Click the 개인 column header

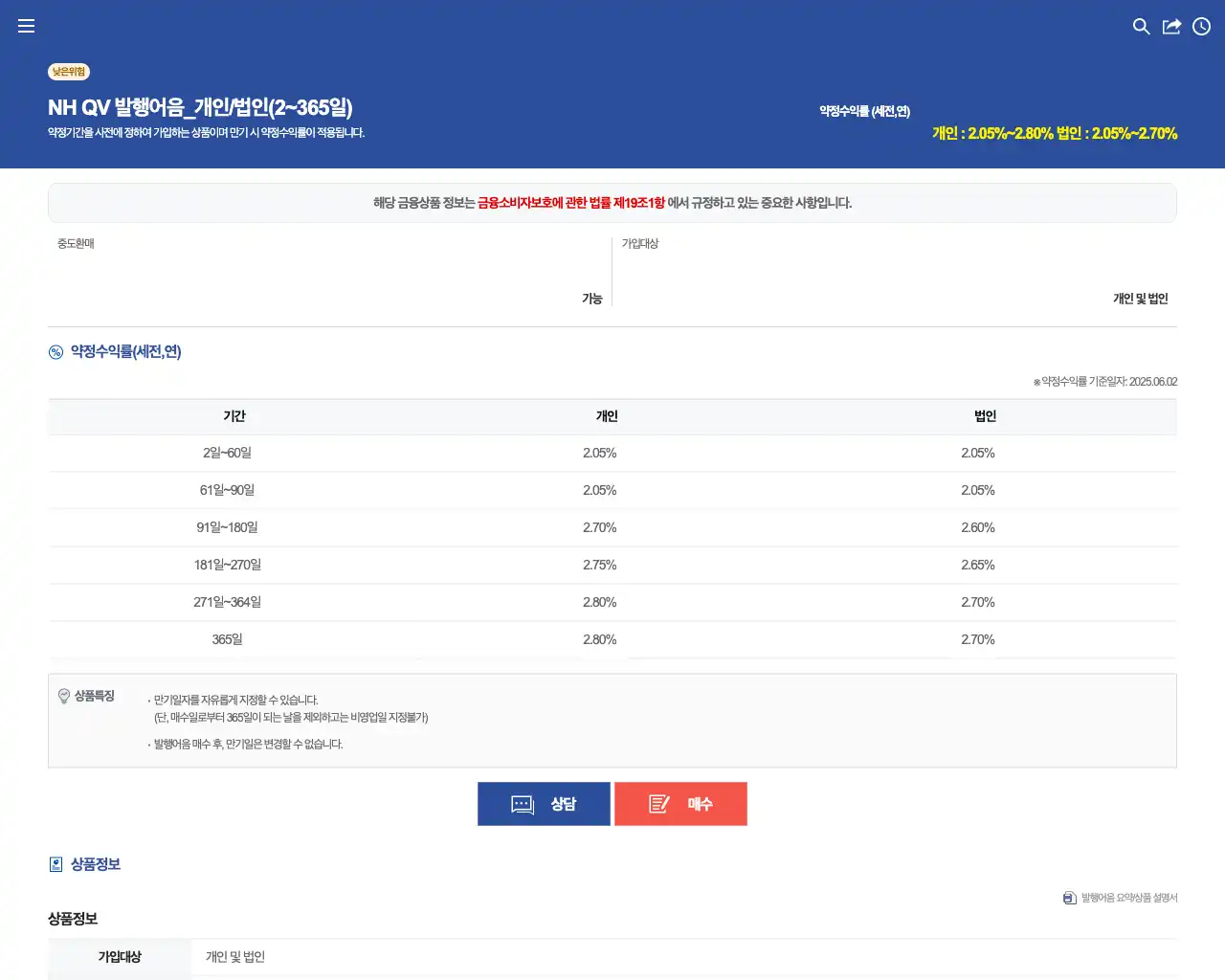point(607,416)
